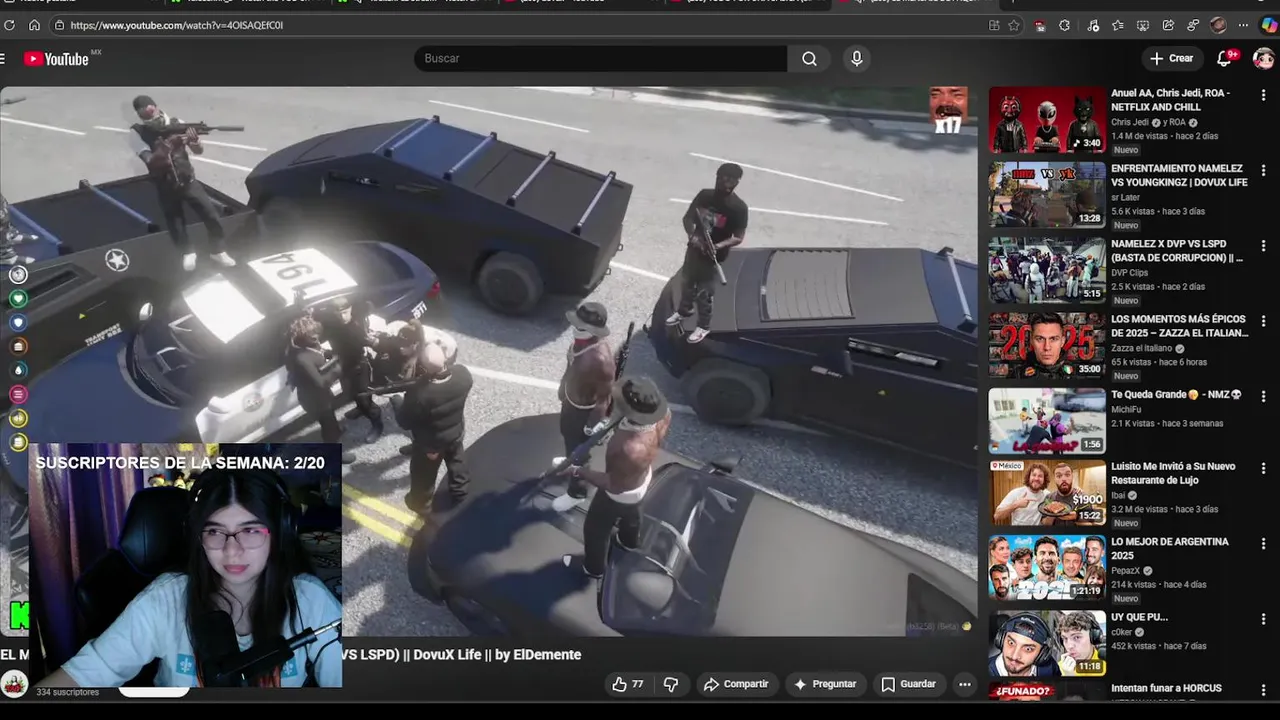The height and width of the screenshot is (720, 1280).
Task: Open the screenshot tool icon in browser toolbar
Action: [1142, 25]
